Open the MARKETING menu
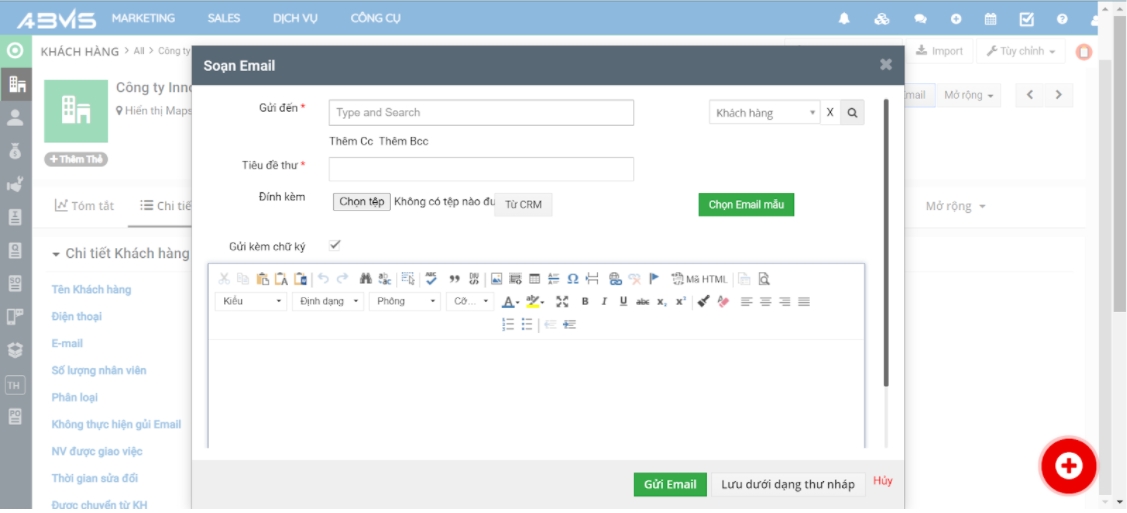This screenshot has width=1127, height=513. (143, 18)
